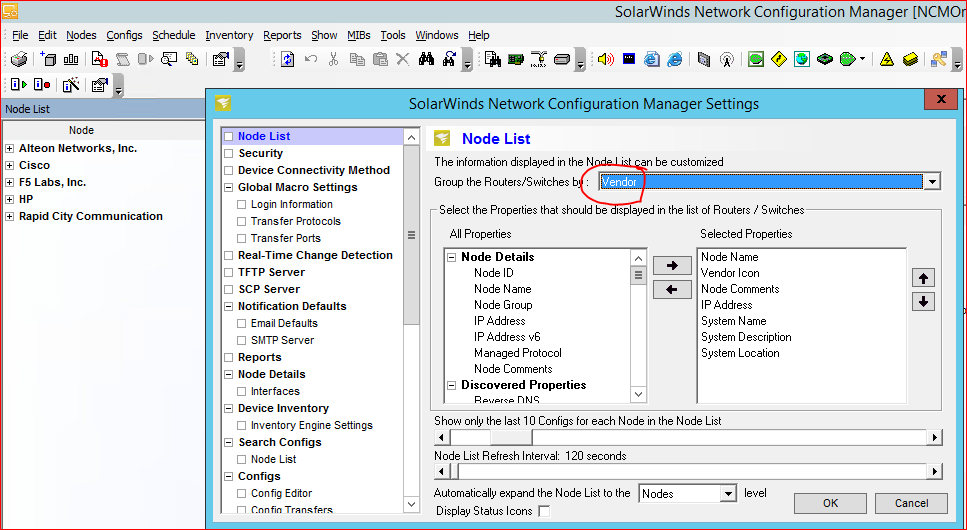
Task: Click the yellow speaker icon
Action: coord(606,59)
